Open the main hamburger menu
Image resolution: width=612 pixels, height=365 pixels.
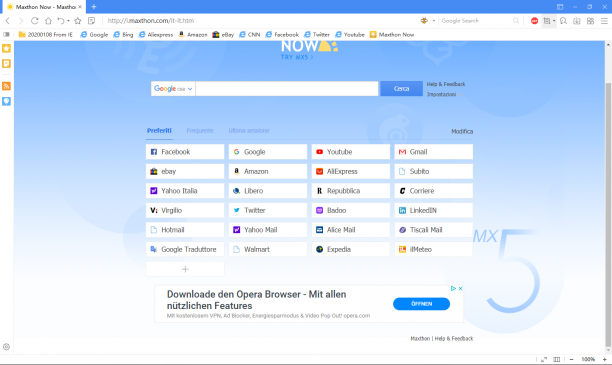[604, 21]
